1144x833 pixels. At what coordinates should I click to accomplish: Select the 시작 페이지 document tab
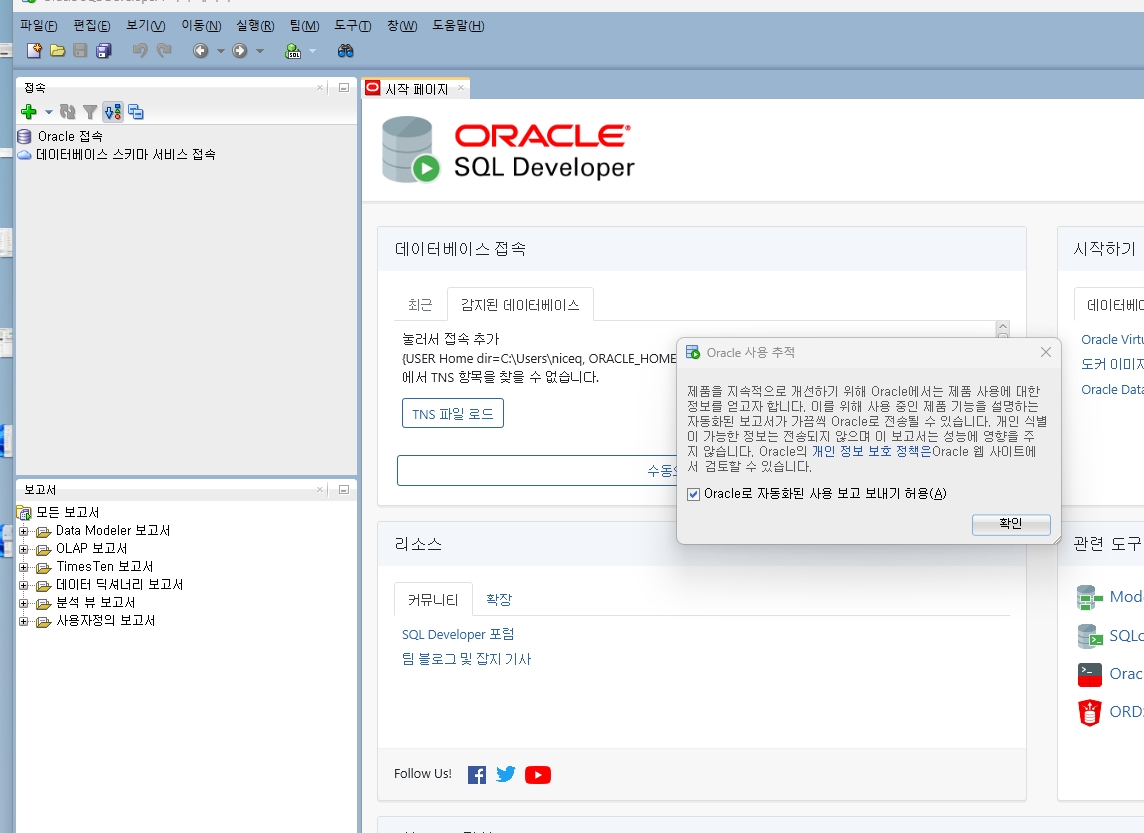416,89
